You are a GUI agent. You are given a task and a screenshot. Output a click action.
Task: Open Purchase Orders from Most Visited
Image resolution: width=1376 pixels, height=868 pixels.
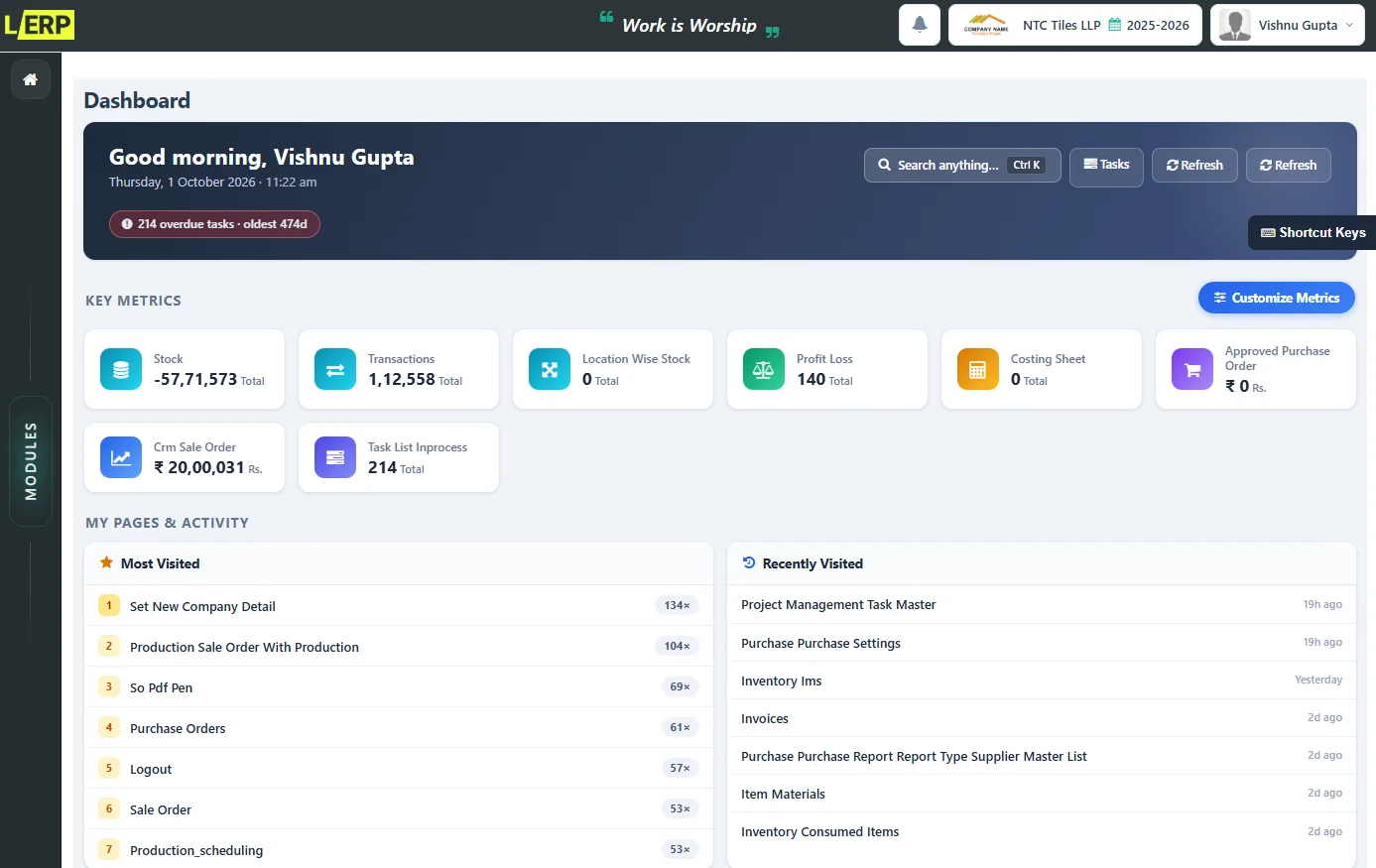pos(399,728)
